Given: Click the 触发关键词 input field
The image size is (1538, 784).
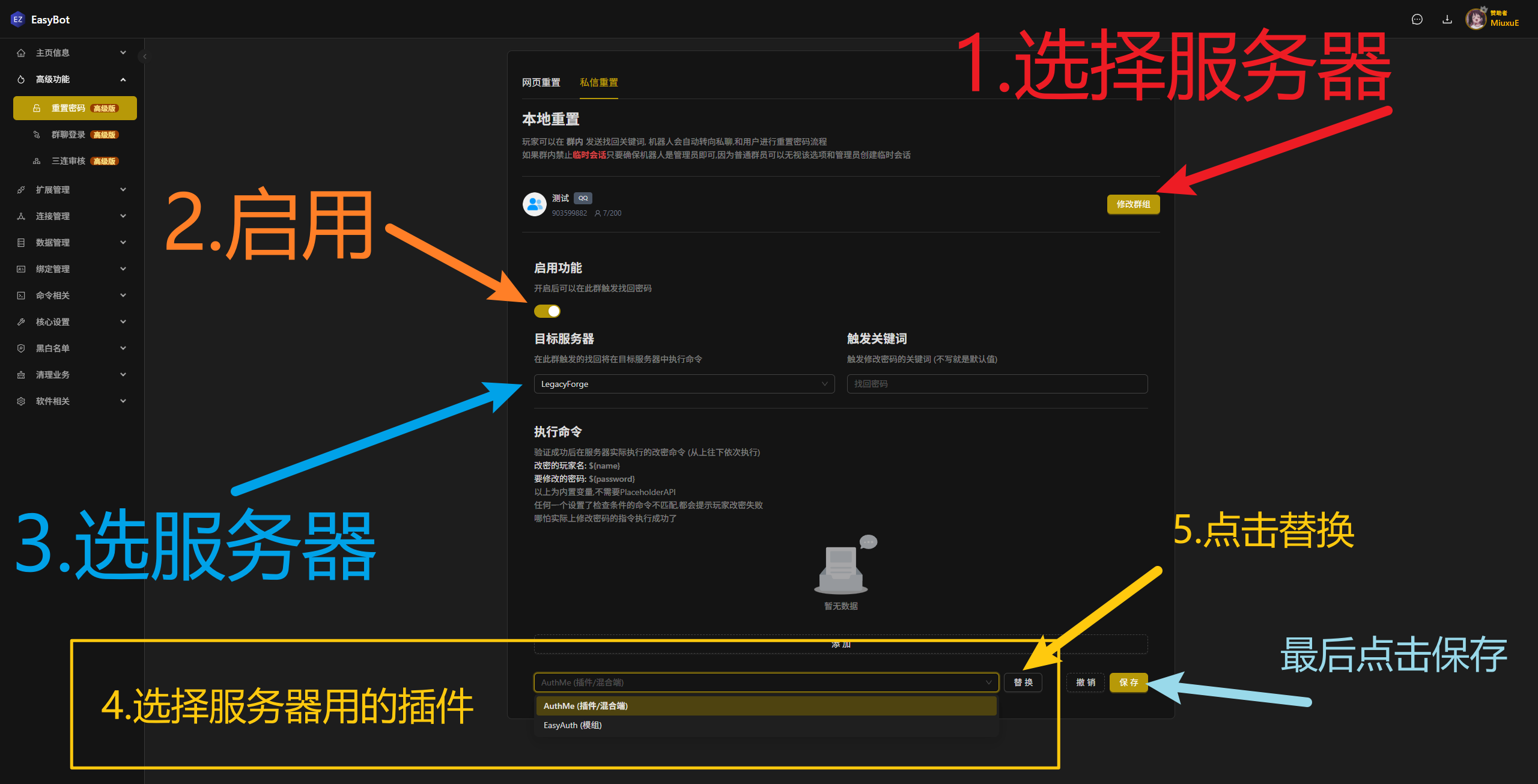Looking at the screenshot, I should coord(997,384).
